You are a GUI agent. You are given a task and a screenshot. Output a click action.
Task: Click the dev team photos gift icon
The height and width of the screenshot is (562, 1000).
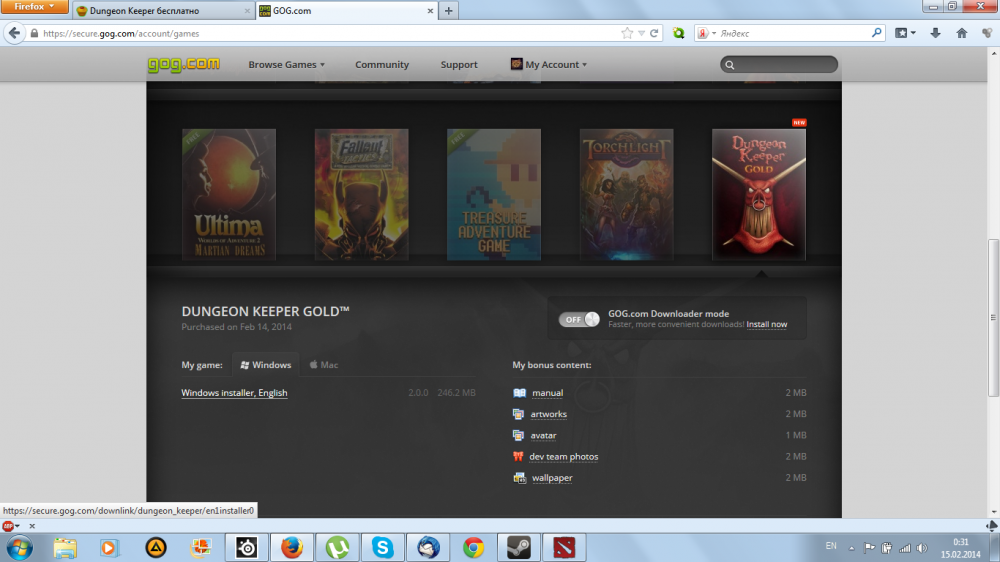pyautogui.click(x=518, y=457)
